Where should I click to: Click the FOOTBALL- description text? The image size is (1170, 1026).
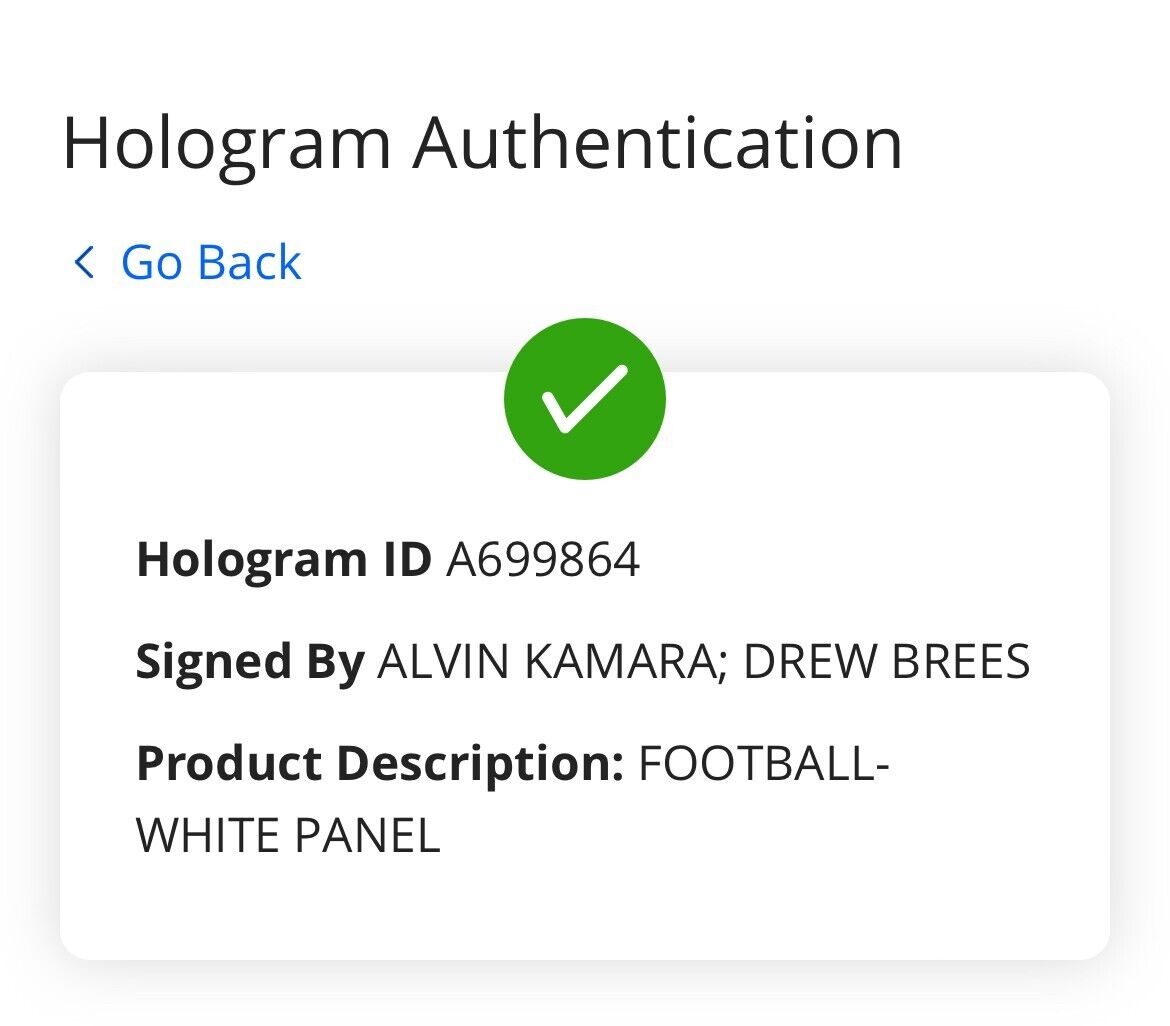click(763, 763)
